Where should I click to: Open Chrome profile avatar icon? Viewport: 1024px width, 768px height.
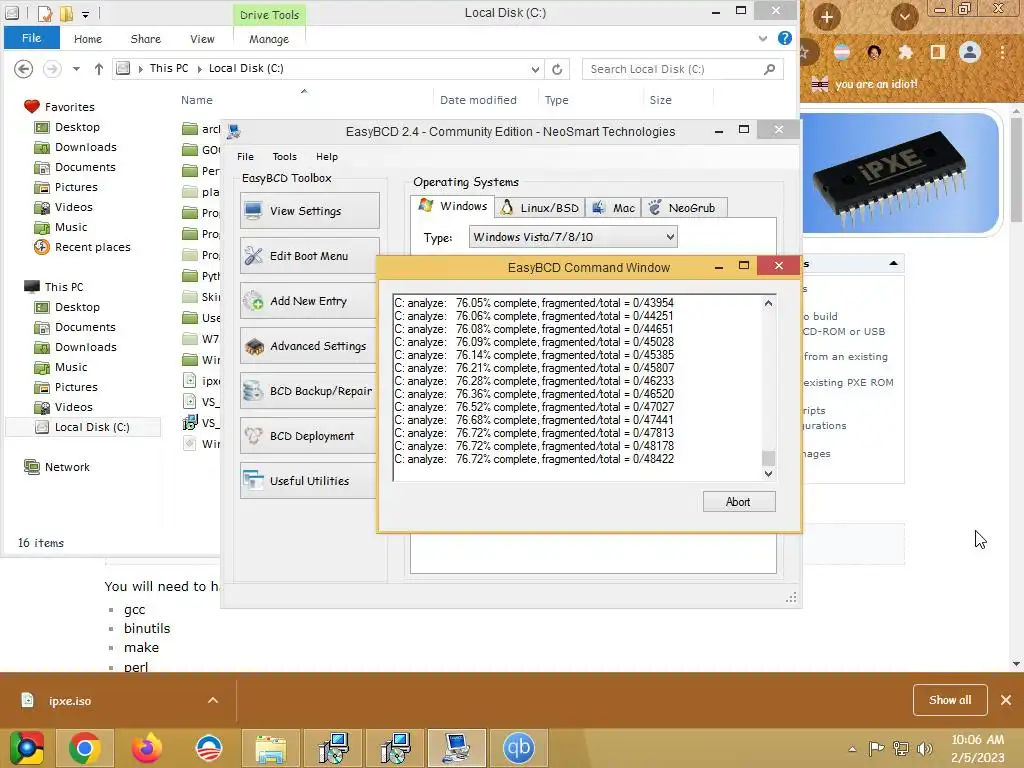(x=970, y=52)
